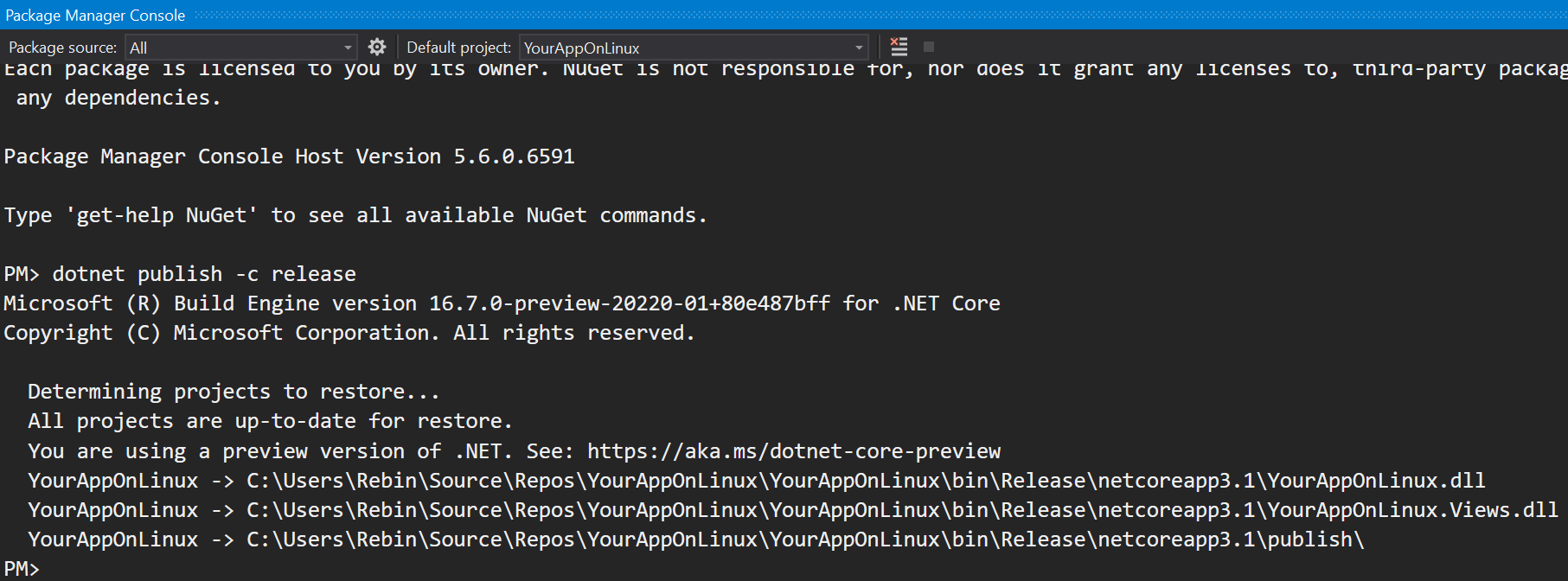Image resolution: width=1568 pixels, height=581 pixels.
Task: Click the YourAppOnLinux.Views.dll output path line
Action: point(792,510)
